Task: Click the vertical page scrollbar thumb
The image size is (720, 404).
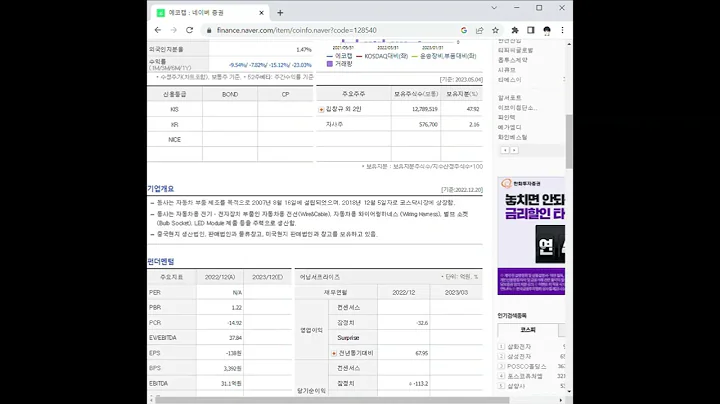Action: coord(569,141)
